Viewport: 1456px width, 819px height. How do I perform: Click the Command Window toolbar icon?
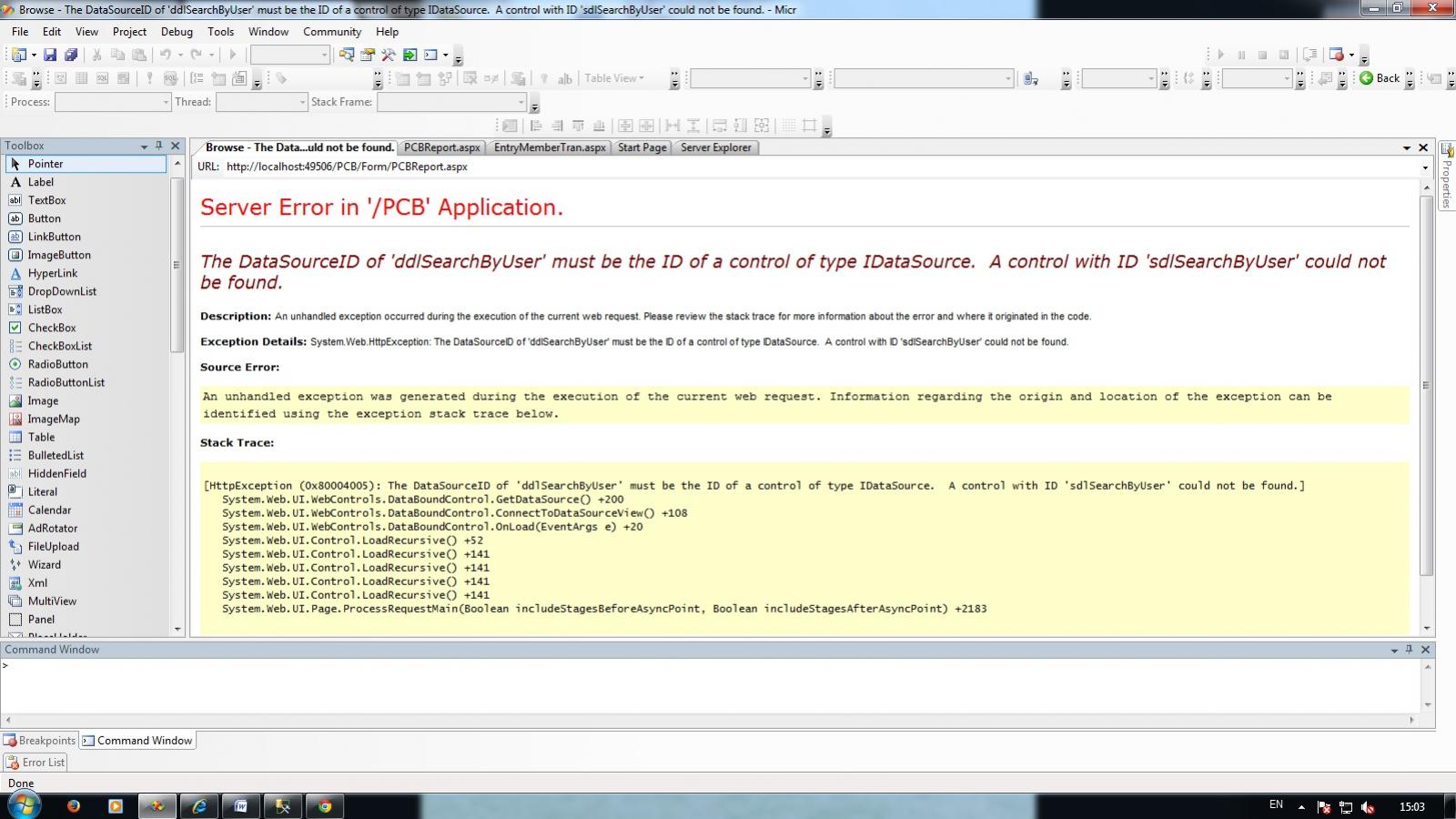(430, 55)
